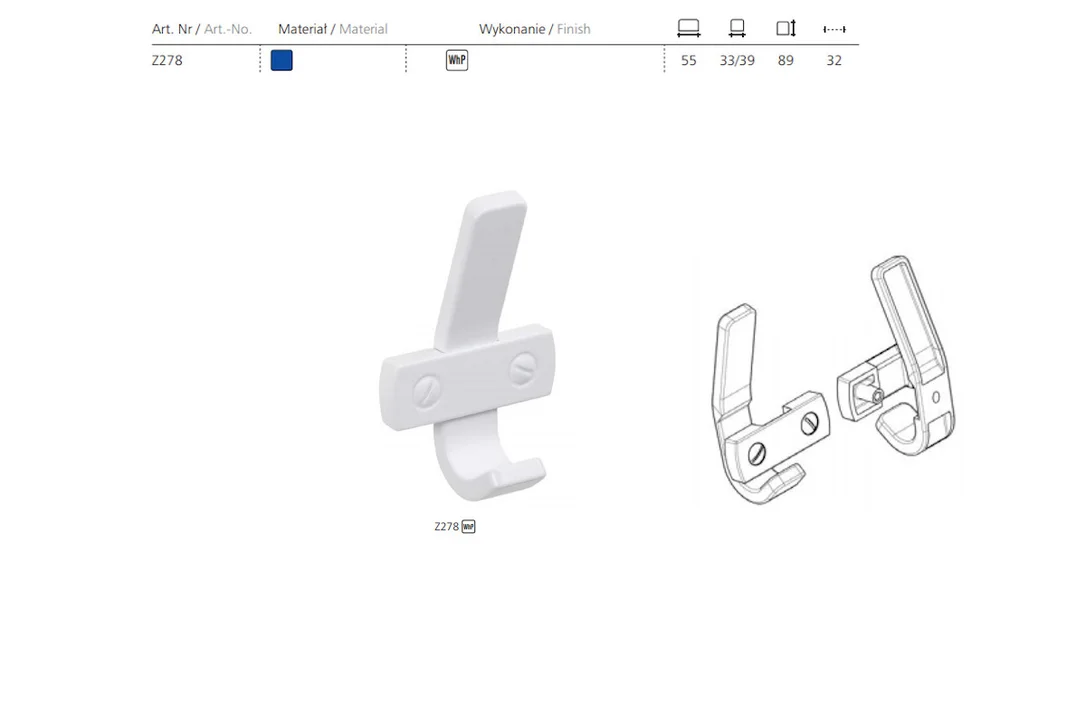Click the value 33/39 in the table
This screenshot has width=1086, height=724.
[x=737, y=60]
